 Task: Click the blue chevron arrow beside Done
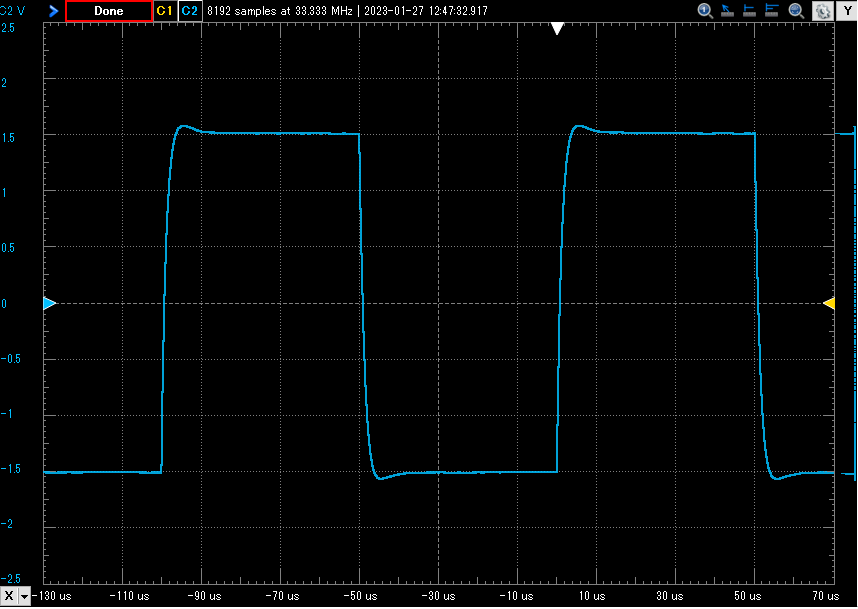[54, 10]
